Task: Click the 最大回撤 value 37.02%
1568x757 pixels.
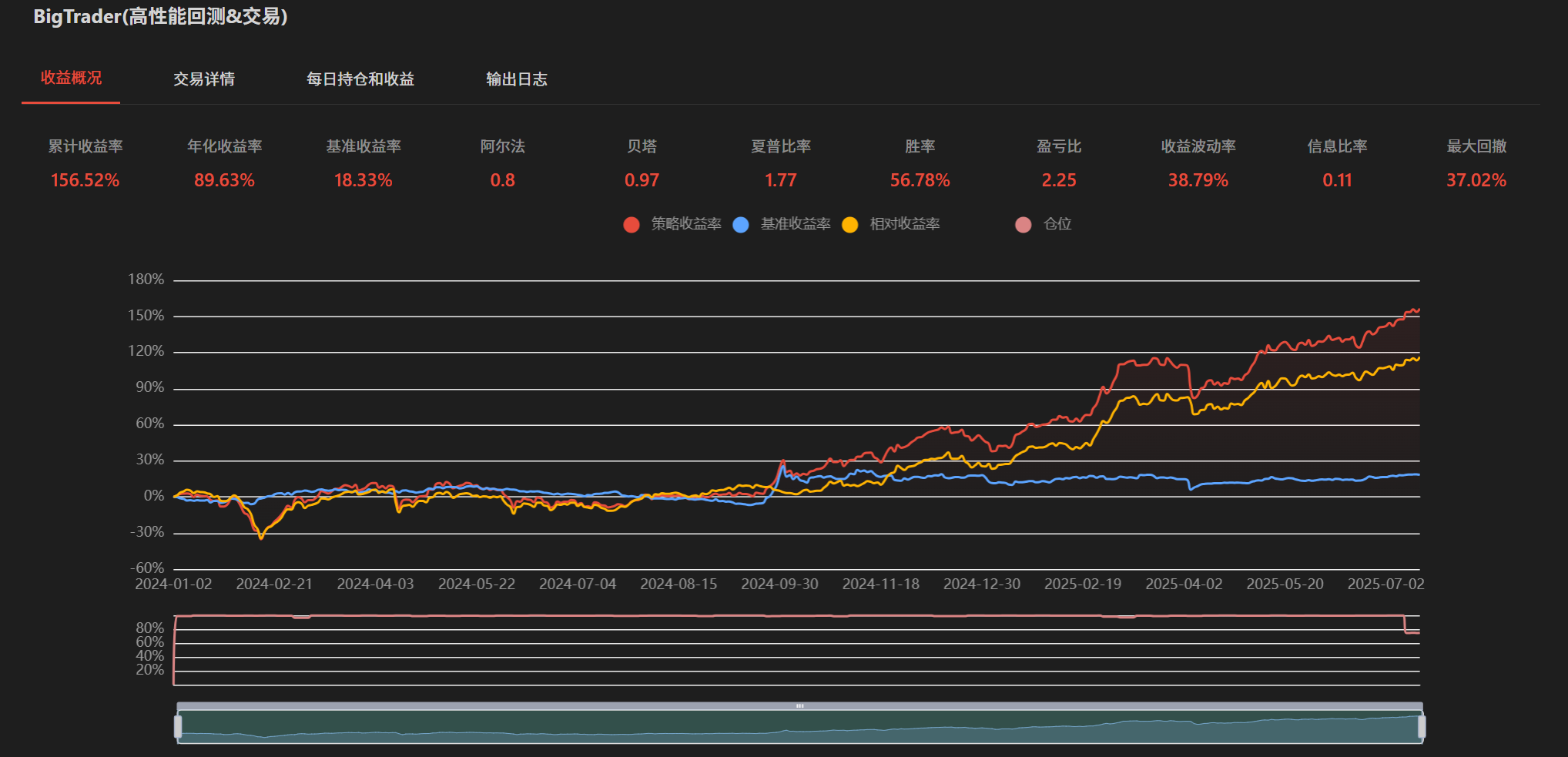Action: point(1476,180)
